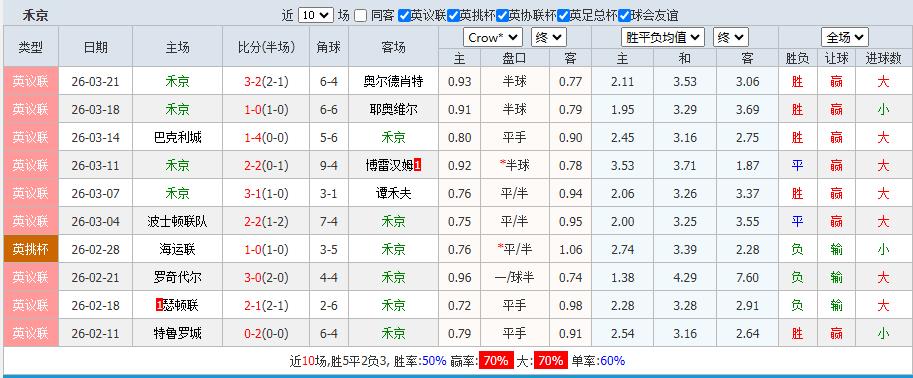Select the 26-02-21 date cell

click(x=95, y=277)
